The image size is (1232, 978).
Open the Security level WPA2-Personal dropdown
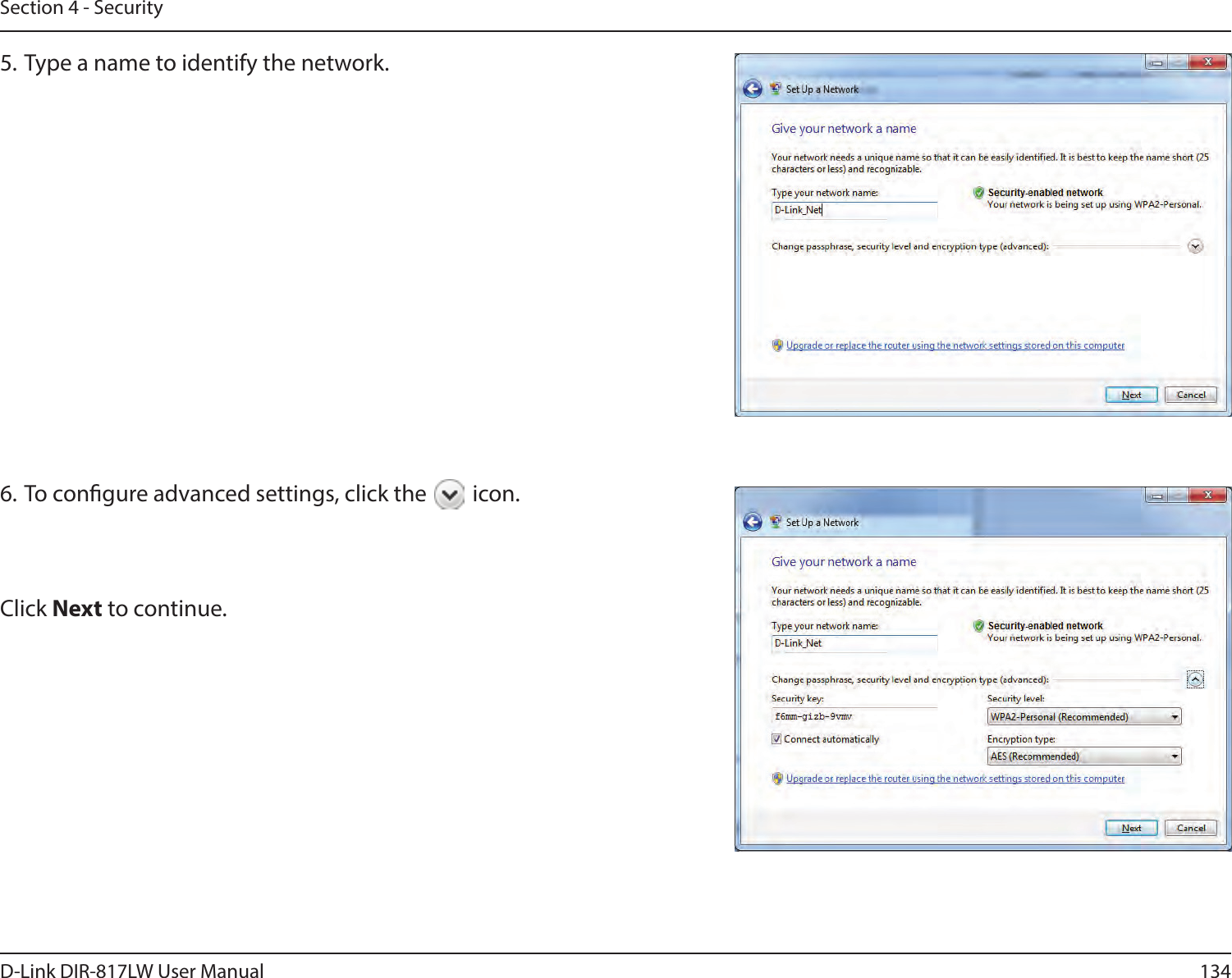click(x=1084, y=717)
